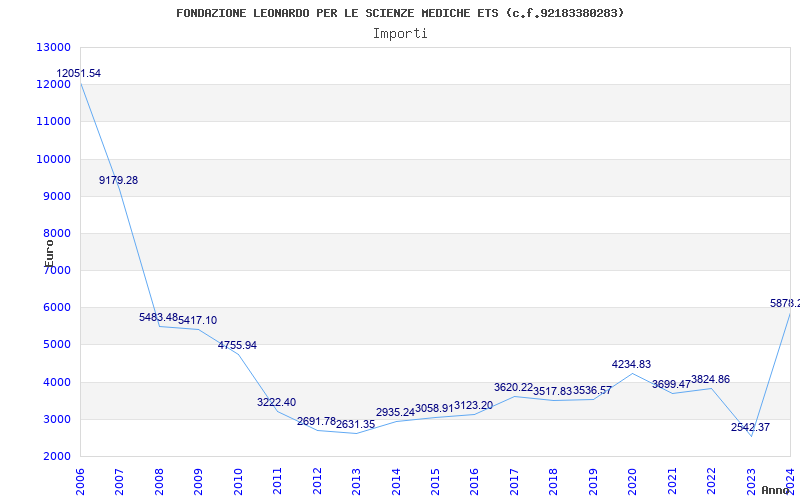The height and width of the screenshot is (500, 800).
Task: Click the 3000 y-axis label
Action: point(56,419)
